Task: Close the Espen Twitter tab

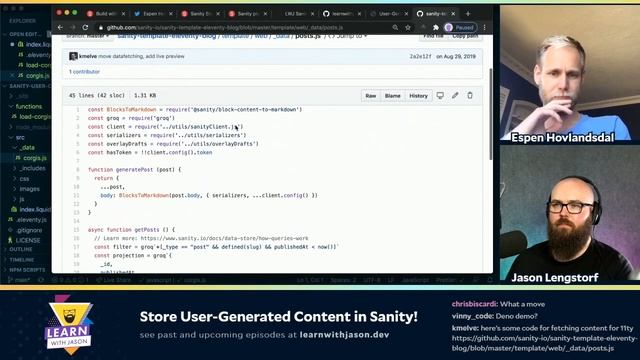Action: tap(171, 13)
